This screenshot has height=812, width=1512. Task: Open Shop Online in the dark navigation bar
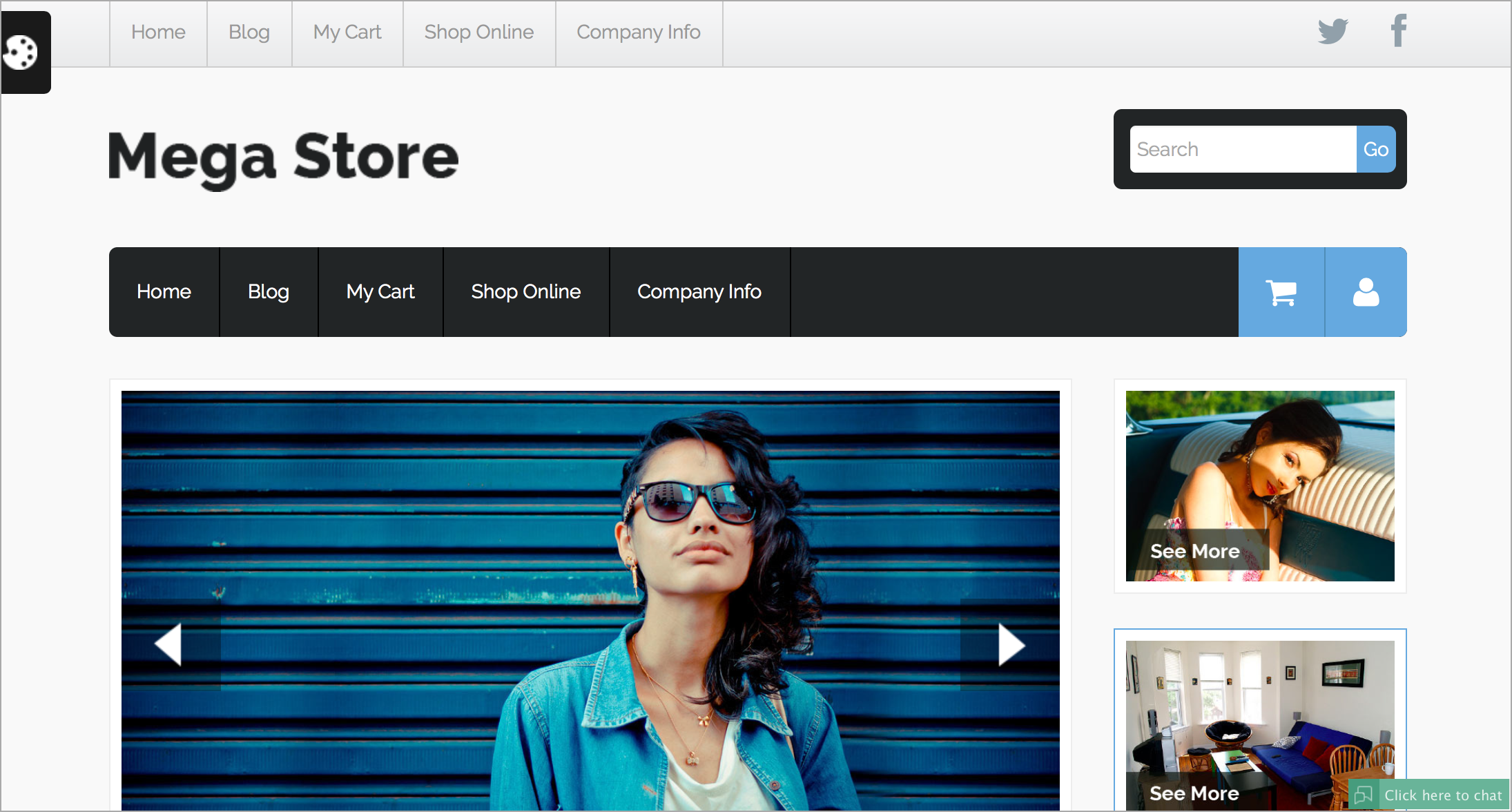pos(526,292)
